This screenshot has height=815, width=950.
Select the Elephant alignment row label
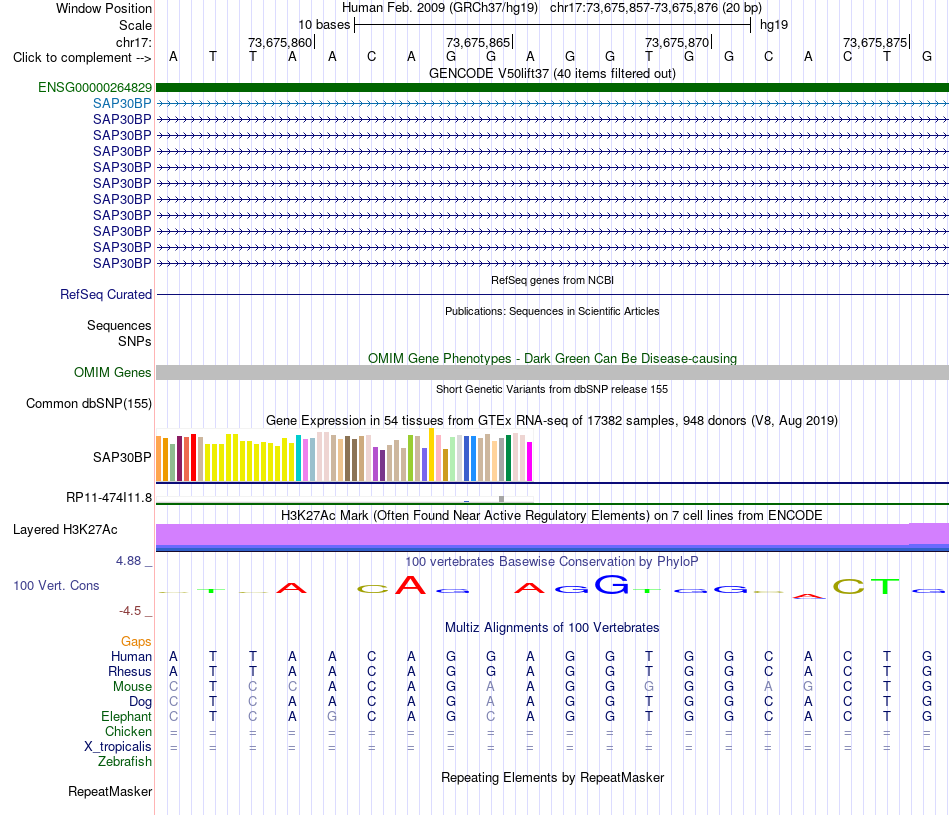(x=126, y=716)
